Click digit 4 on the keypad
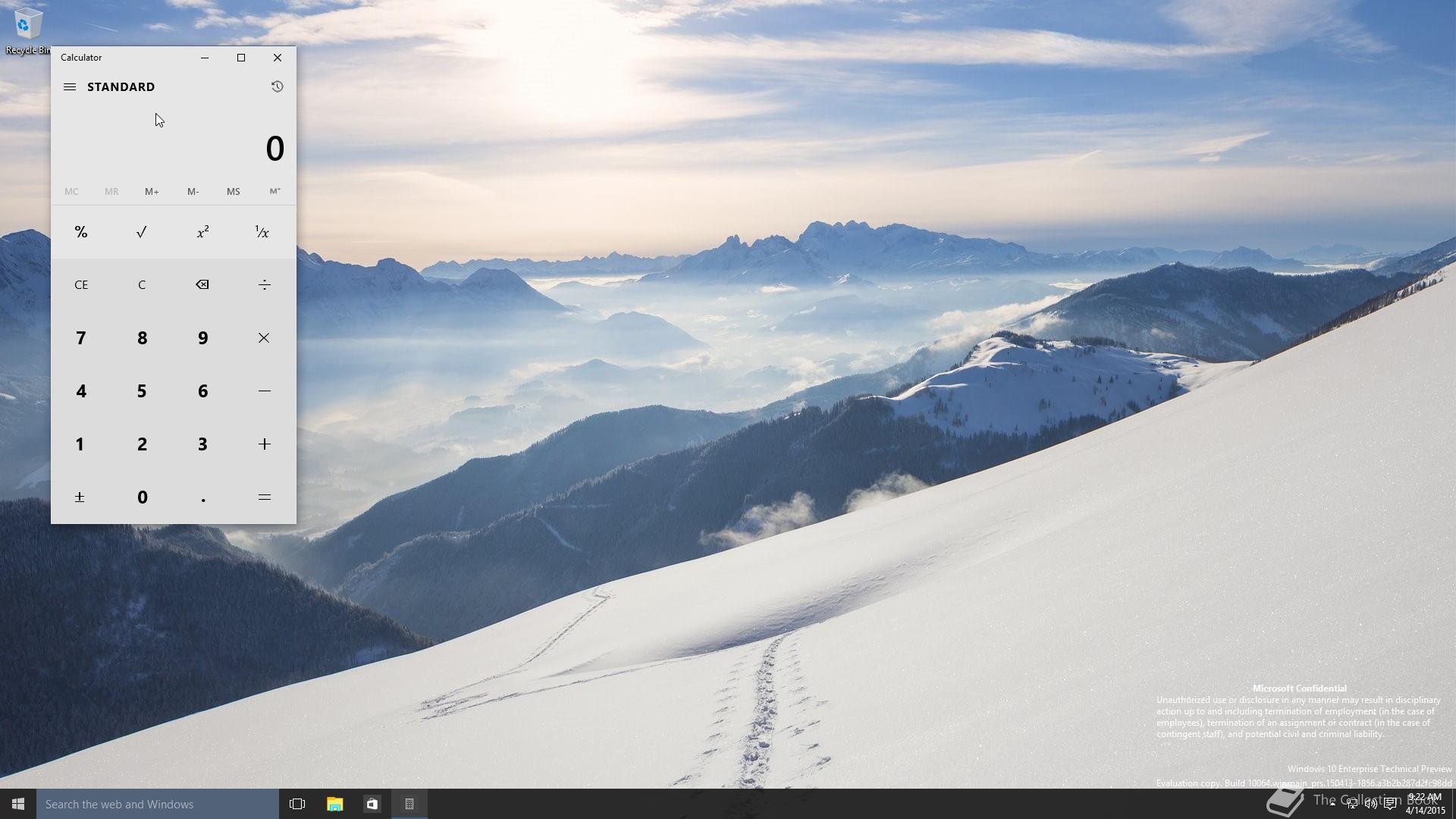 point(81,391)
